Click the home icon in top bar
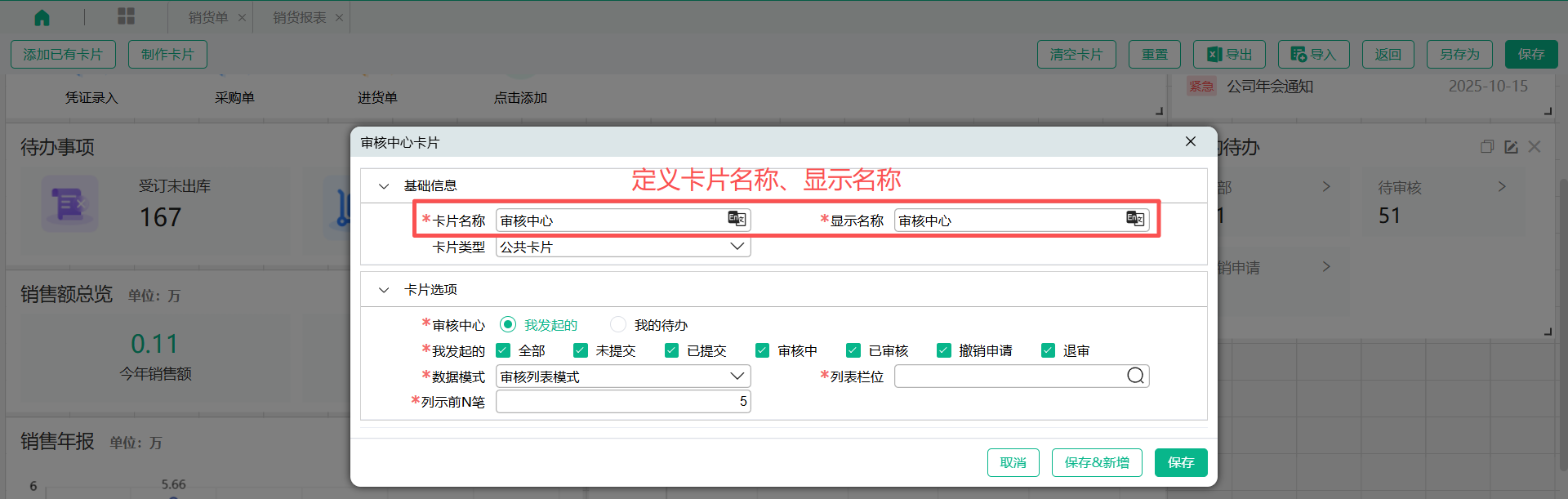This screenshot has height=499, width=1568. tap(42, 17)
